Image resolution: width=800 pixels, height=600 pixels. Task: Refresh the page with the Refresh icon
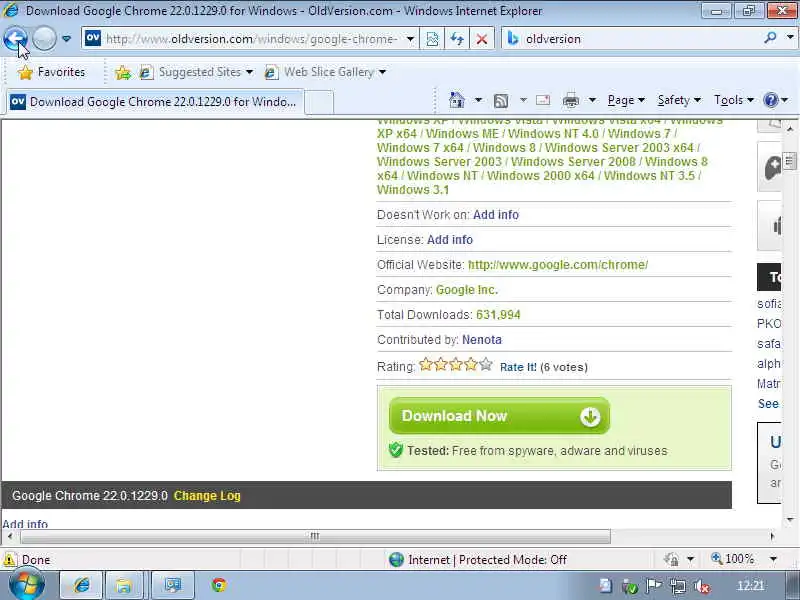point(457,39)
